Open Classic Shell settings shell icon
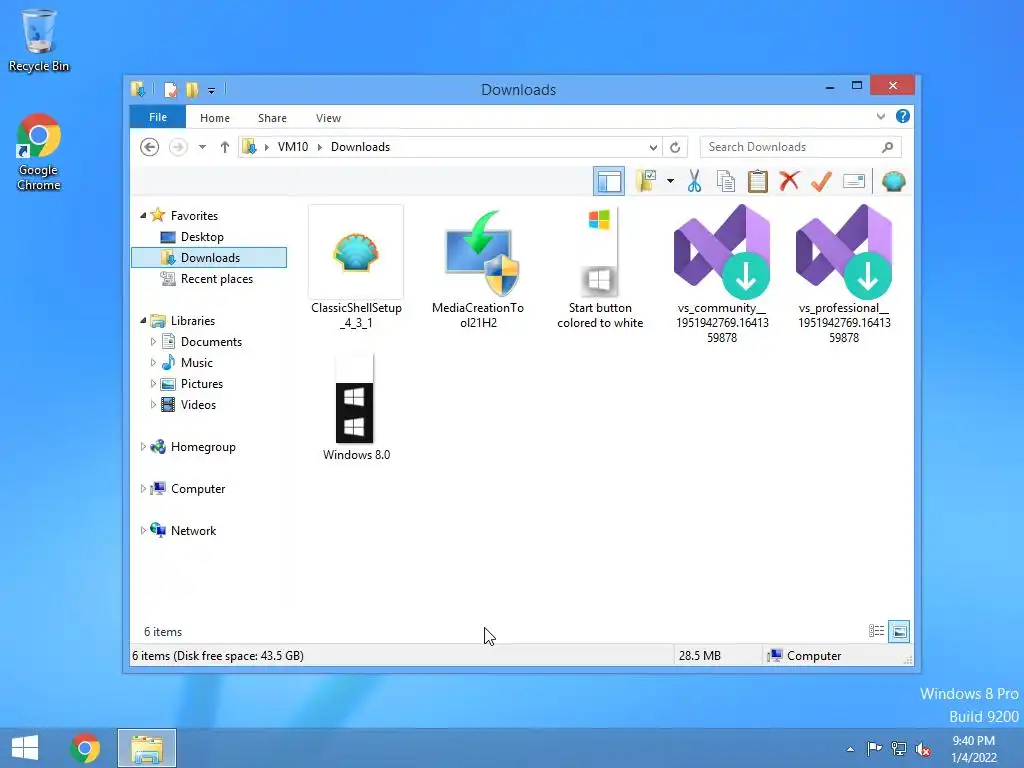1024x768 pixels. 893,181
